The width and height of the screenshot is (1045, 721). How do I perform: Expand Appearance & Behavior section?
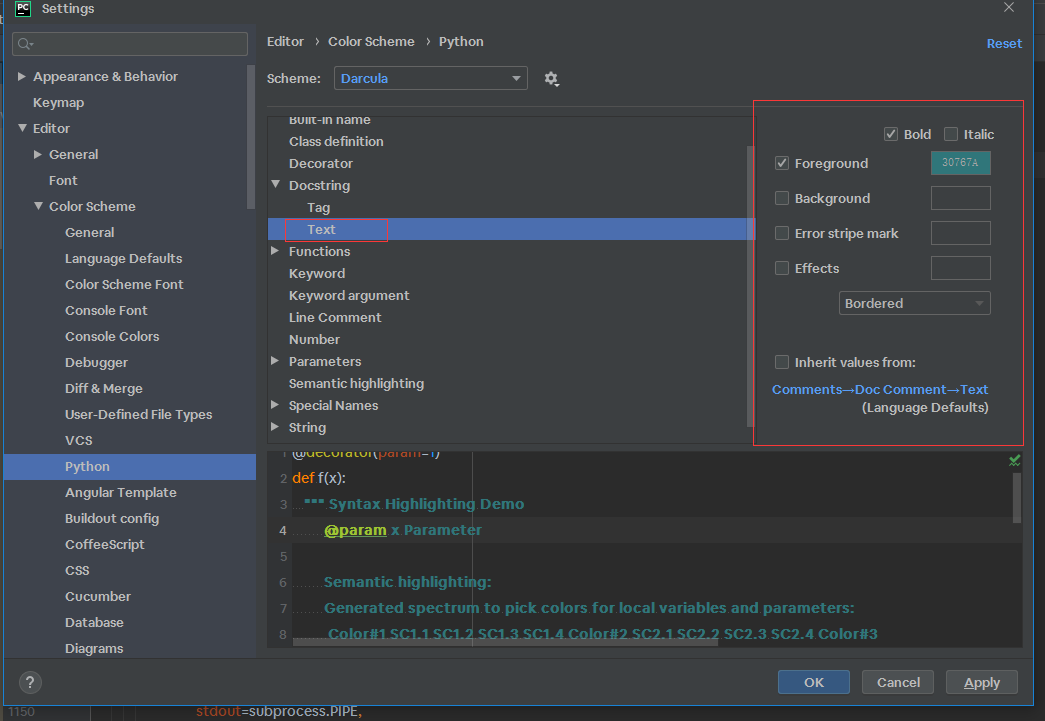(x=21, y=77)
